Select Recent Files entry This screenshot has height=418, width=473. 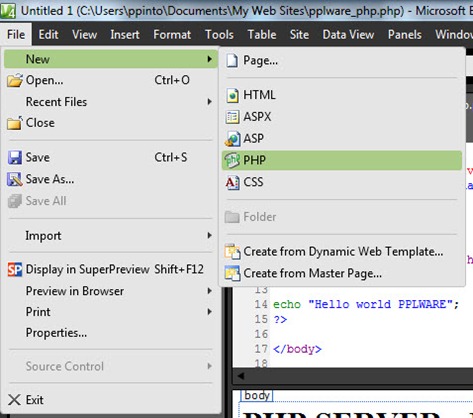[x=111, y=102]
